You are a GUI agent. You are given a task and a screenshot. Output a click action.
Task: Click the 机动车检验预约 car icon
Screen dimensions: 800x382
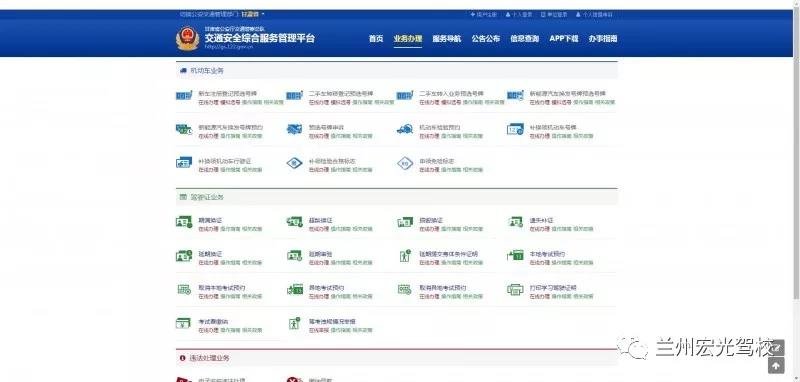tap(405, 130)
